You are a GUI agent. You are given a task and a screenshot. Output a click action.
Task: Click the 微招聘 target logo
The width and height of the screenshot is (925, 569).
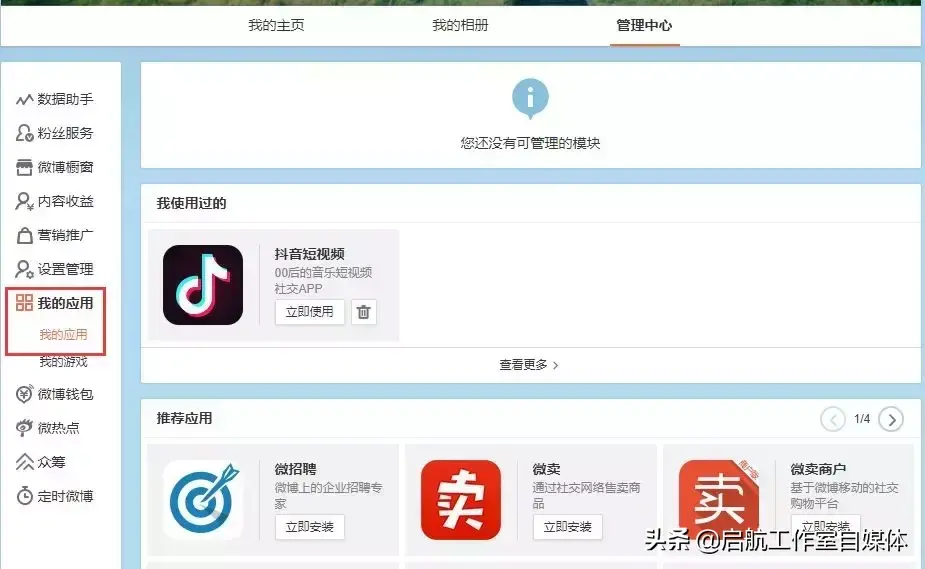(203, 500)
